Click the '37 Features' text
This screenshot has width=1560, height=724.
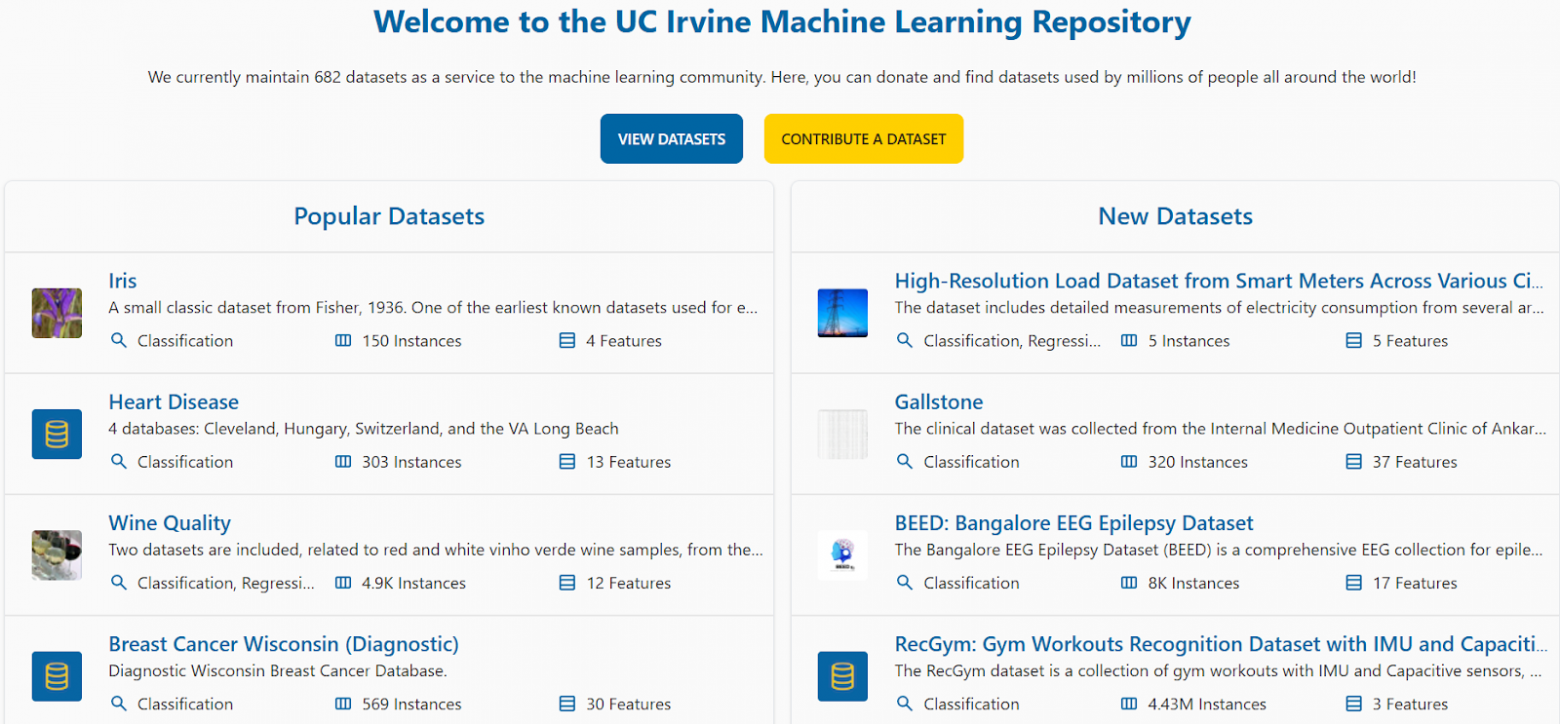[1415, 462]
